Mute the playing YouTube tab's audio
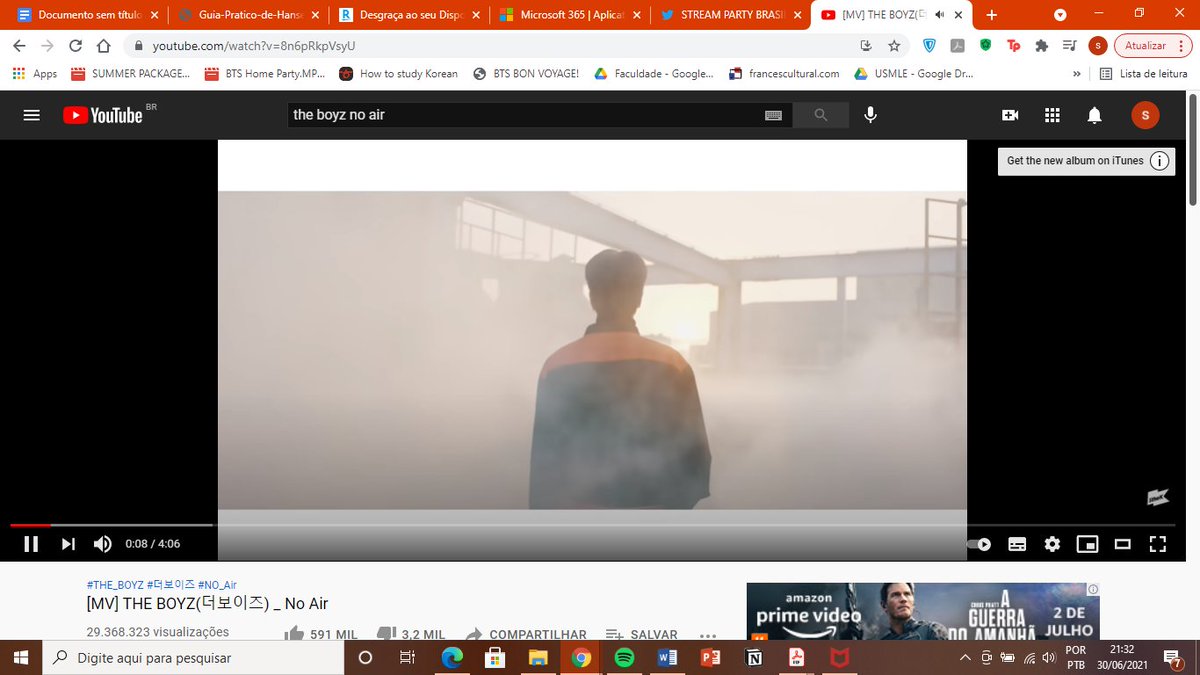 pos(938,15)
